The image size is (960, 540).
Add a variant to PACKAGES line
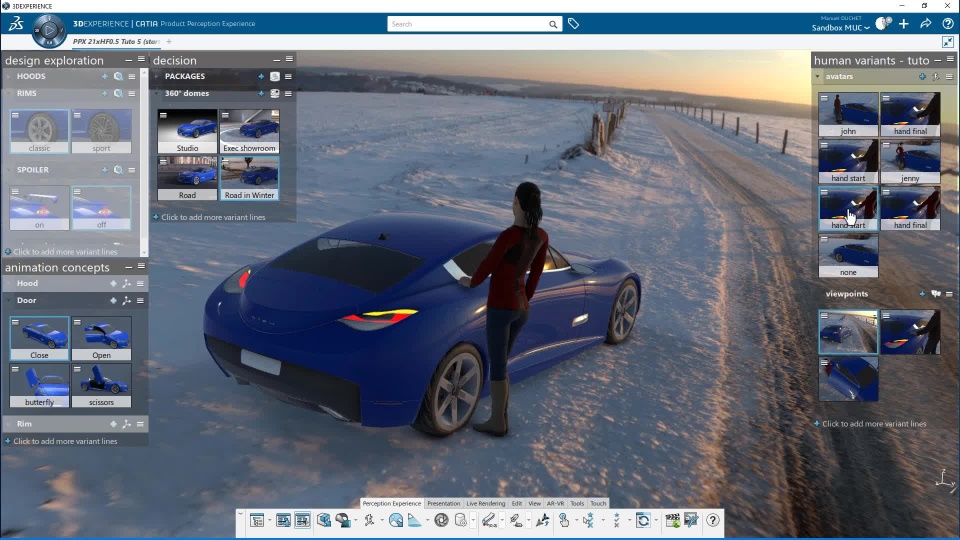pos(261,77)
